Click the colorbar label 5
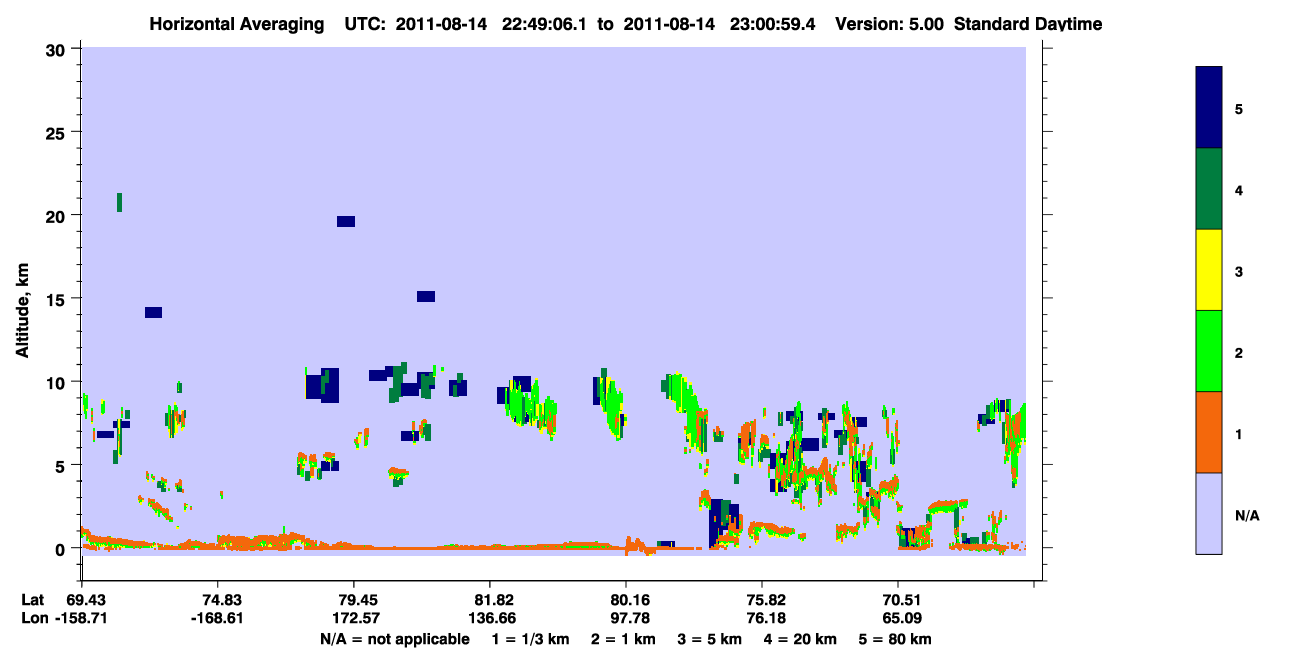Viewport: 1300px width, 667px height. [1238, 109]
